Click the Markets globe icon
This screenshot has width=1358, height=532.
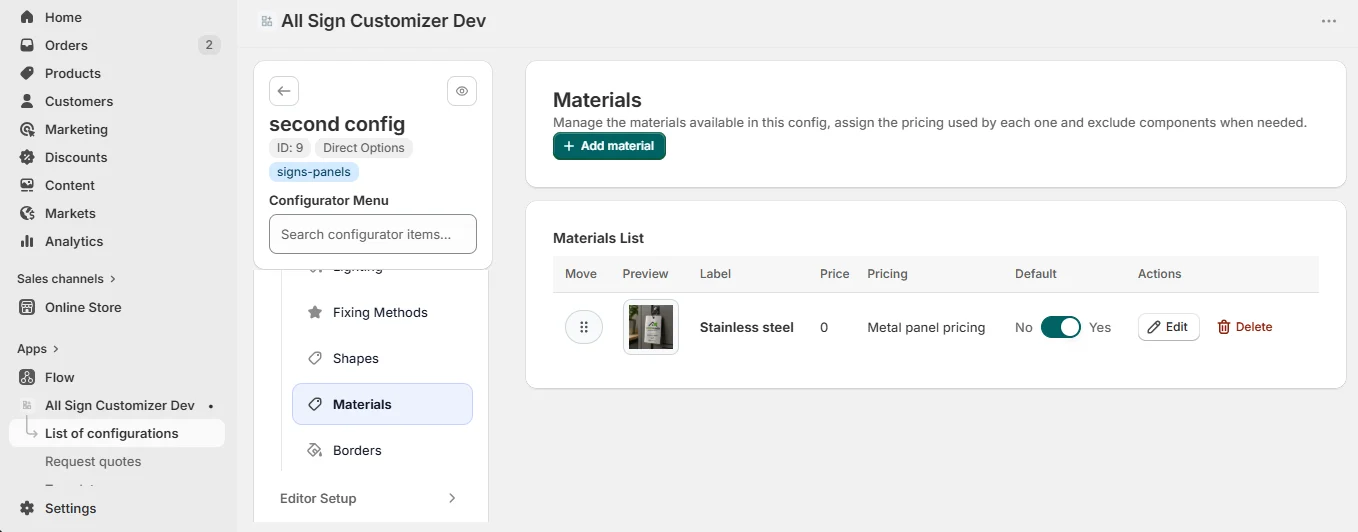[27, 213]
